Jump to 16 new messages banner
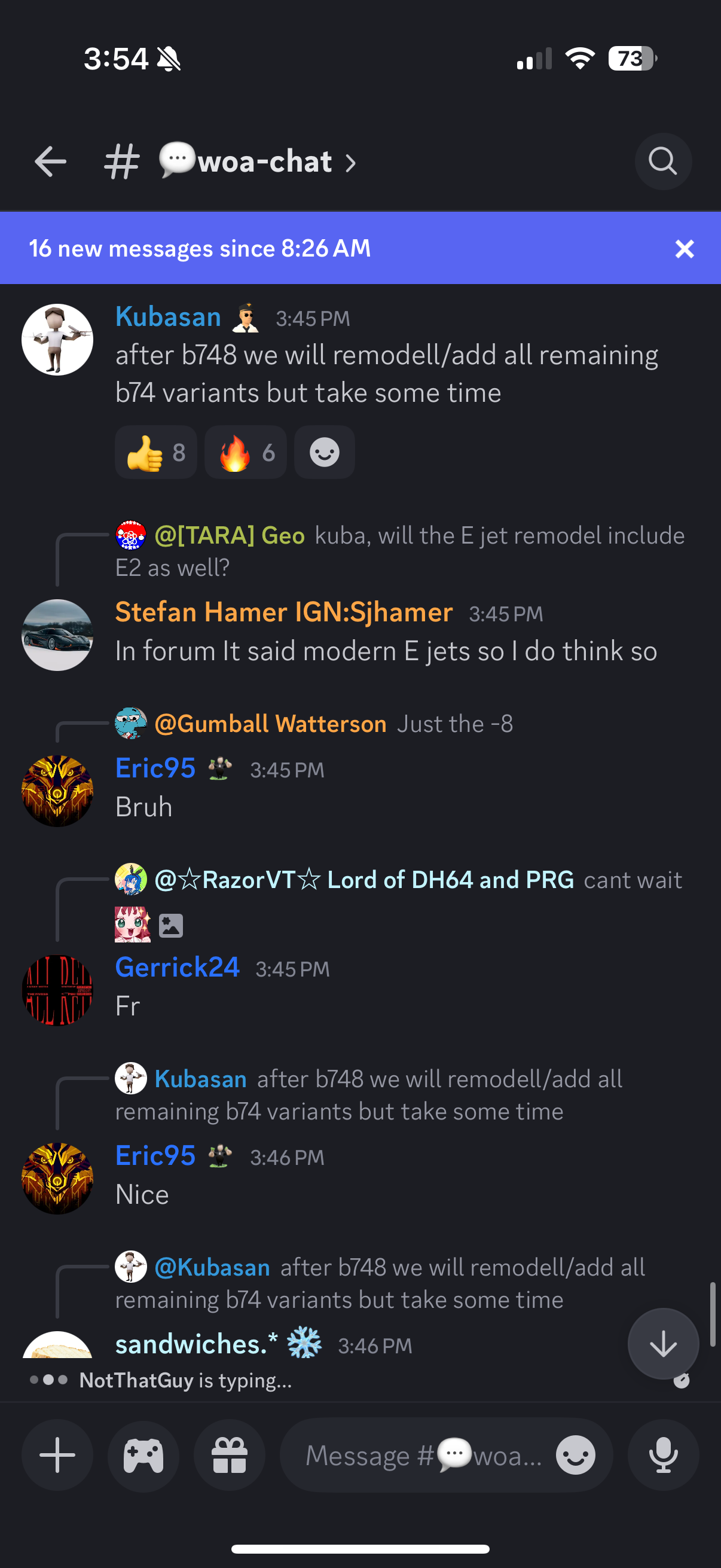This screenshot has width=721, height=1568. (x=200, y=248)
